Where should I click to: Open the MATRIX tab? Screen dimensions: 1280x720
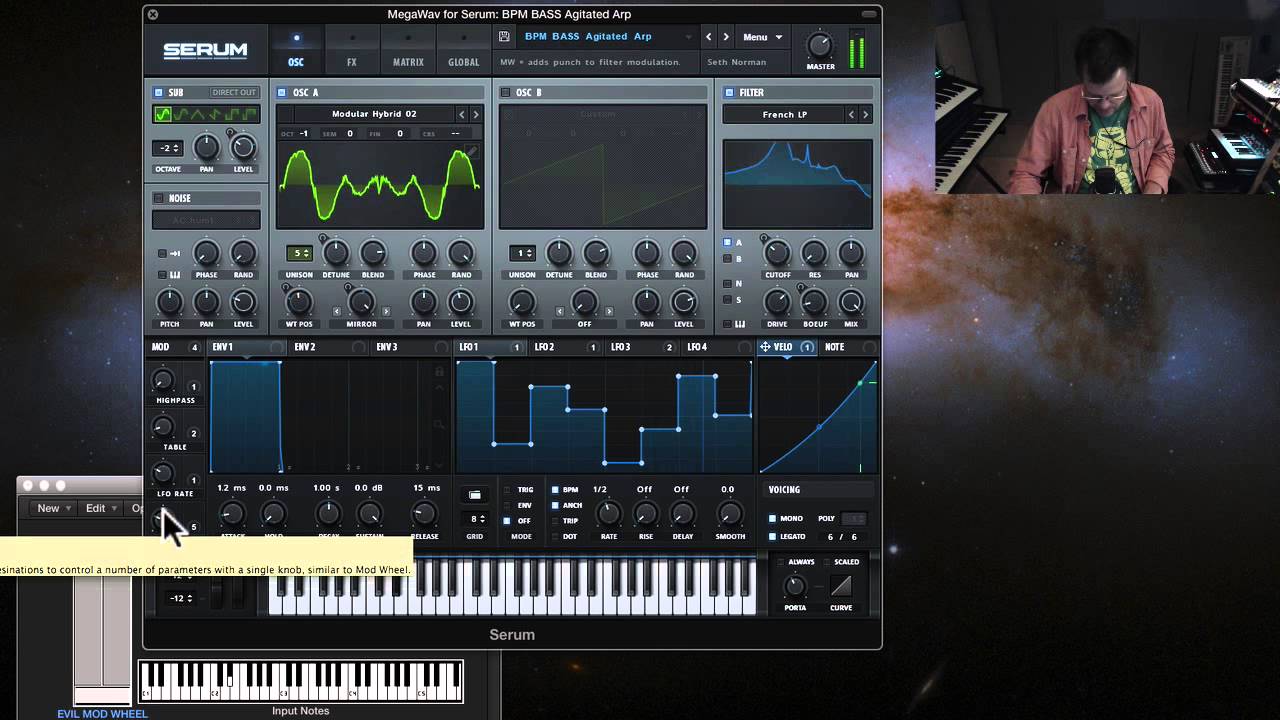pos(408,50)
